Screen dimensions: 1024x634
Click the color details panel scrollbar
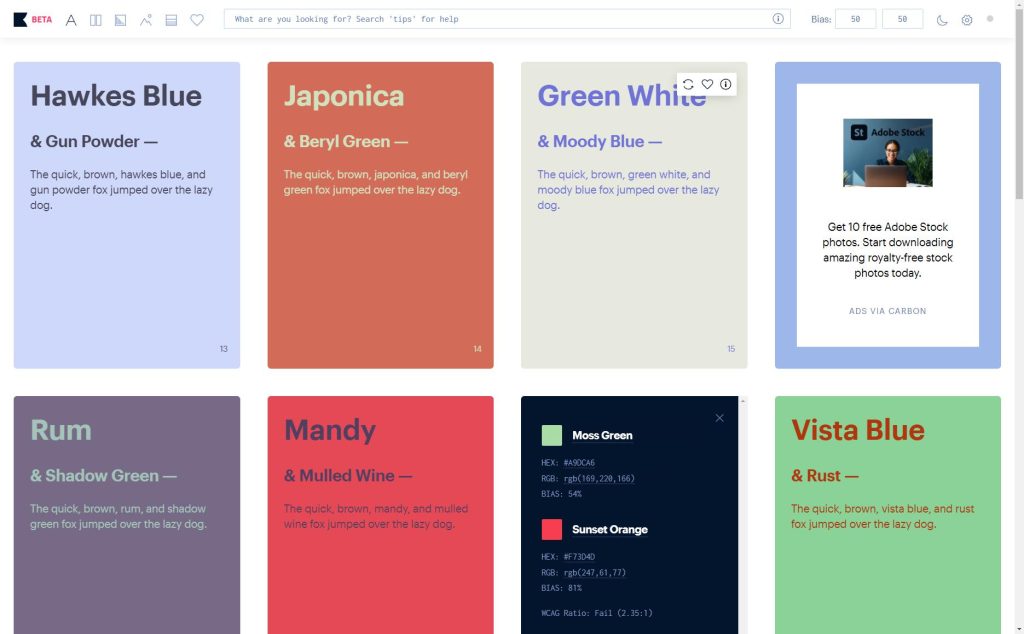point(743,515)
